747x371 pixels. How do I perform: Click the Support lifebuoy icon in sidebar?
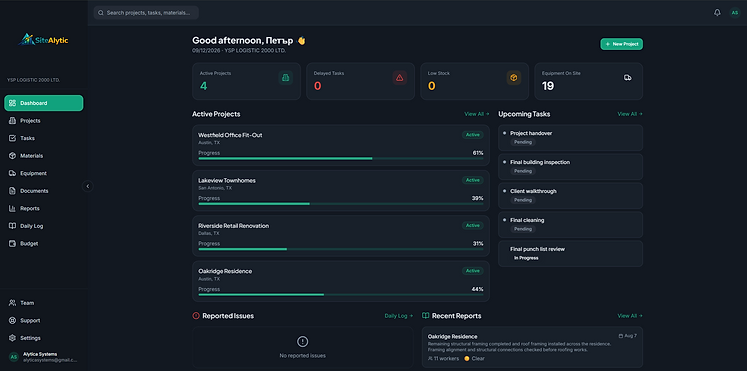click(12, 321)
